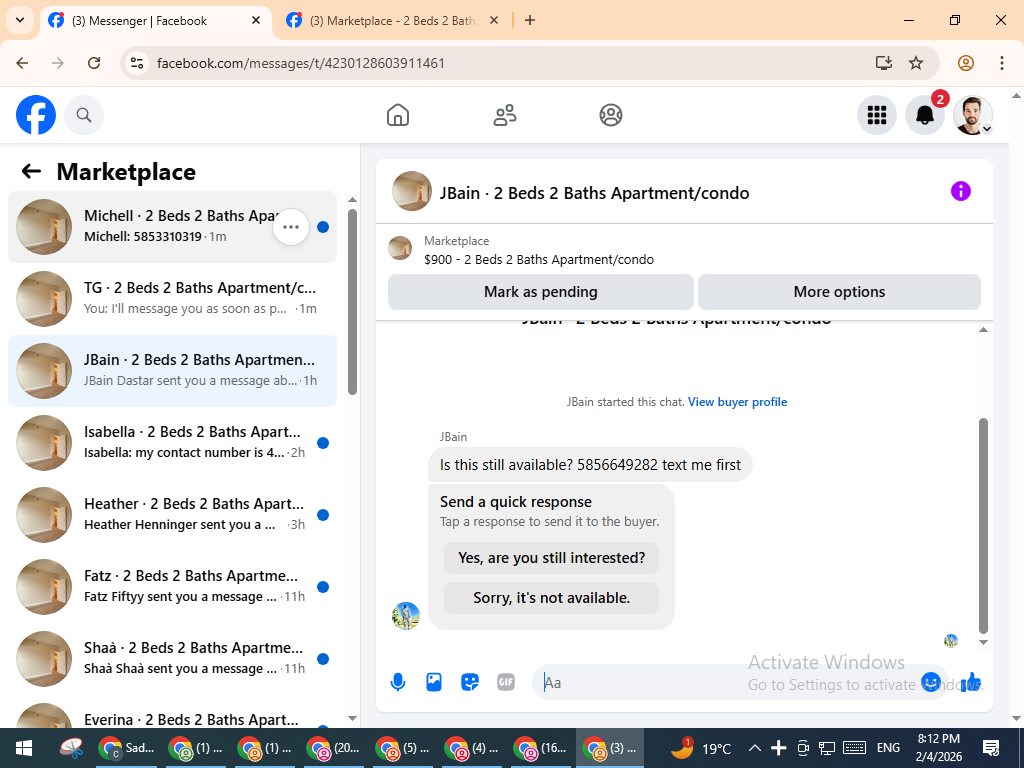View site information icon in address bar
Screen dimensions: 1024x768
tap(136, 63)
